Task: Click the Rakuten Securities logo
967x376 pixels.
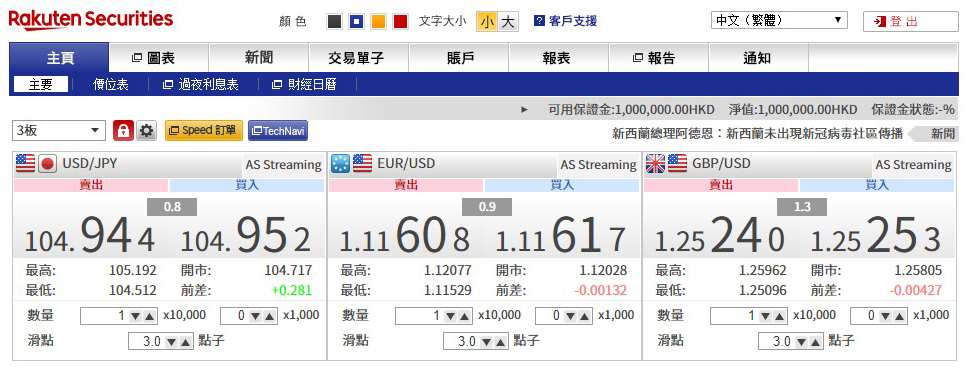Action: click(91, 20)
